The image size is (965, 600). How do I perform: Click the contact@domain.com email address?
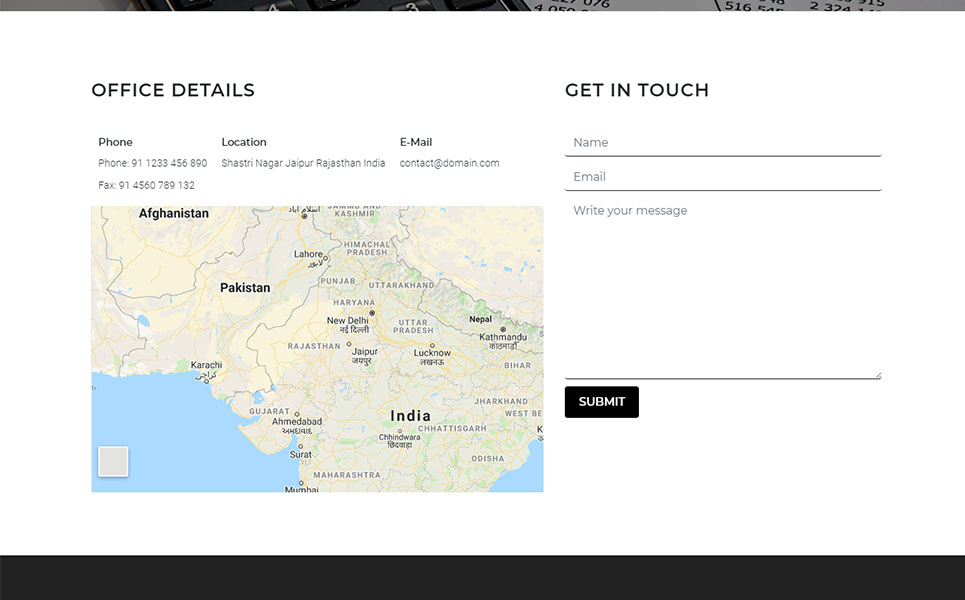(x=449, y=163)
